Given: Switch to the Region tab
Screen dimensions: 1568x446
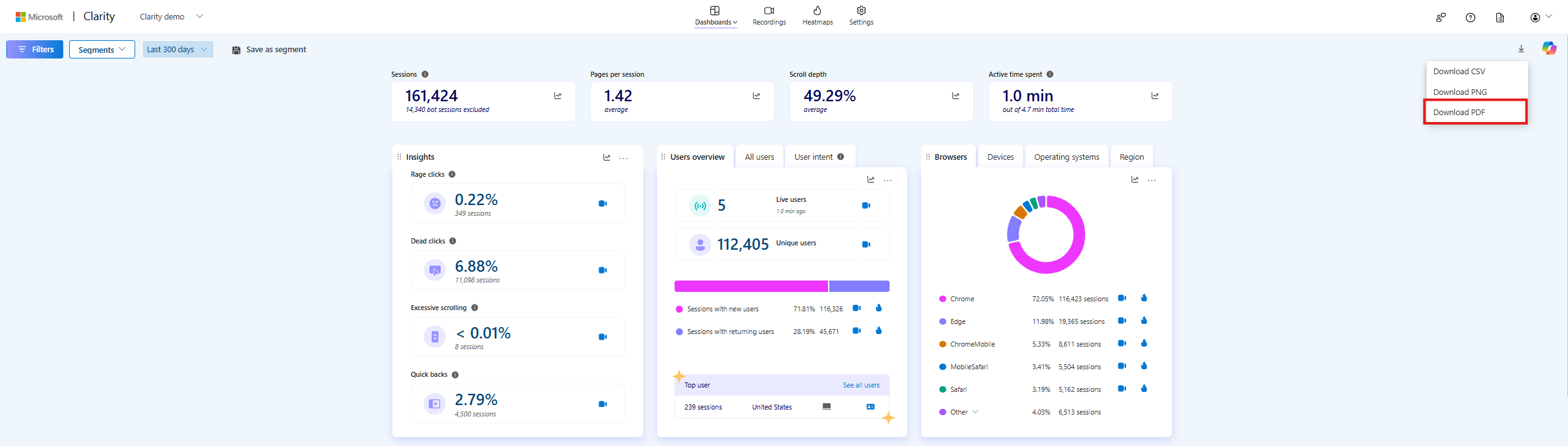Looking at the screenshot, I should click(x=1132, y=157).
